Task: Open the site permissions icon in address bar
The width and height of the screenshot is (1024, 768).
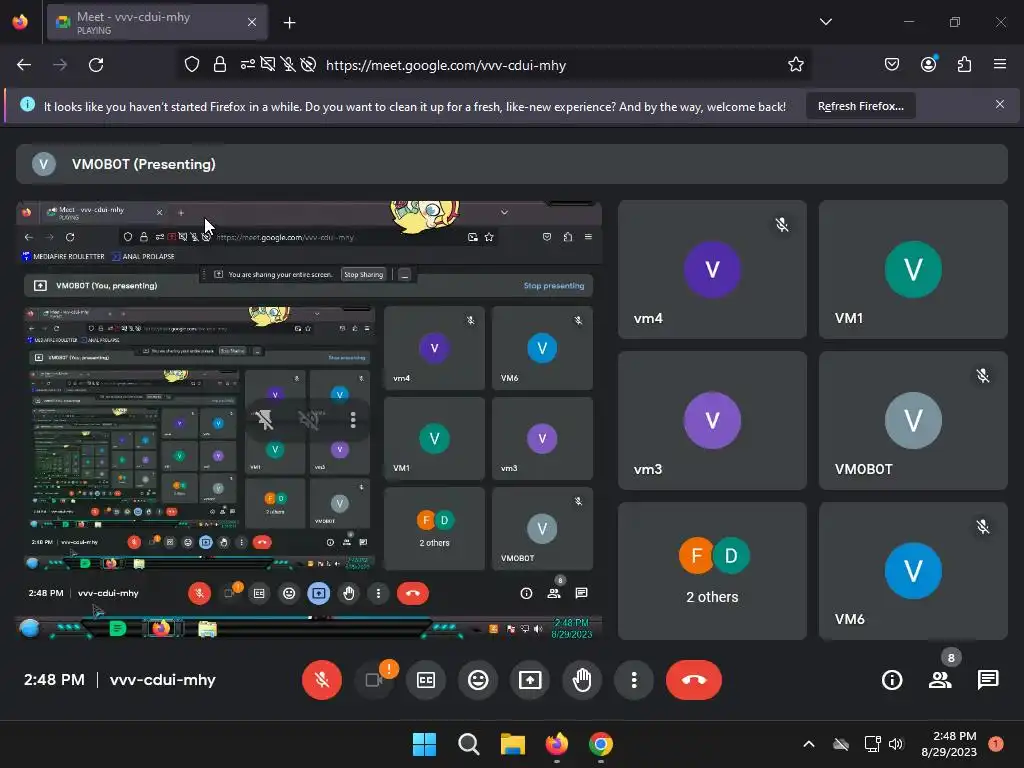Action: point(248,65)
